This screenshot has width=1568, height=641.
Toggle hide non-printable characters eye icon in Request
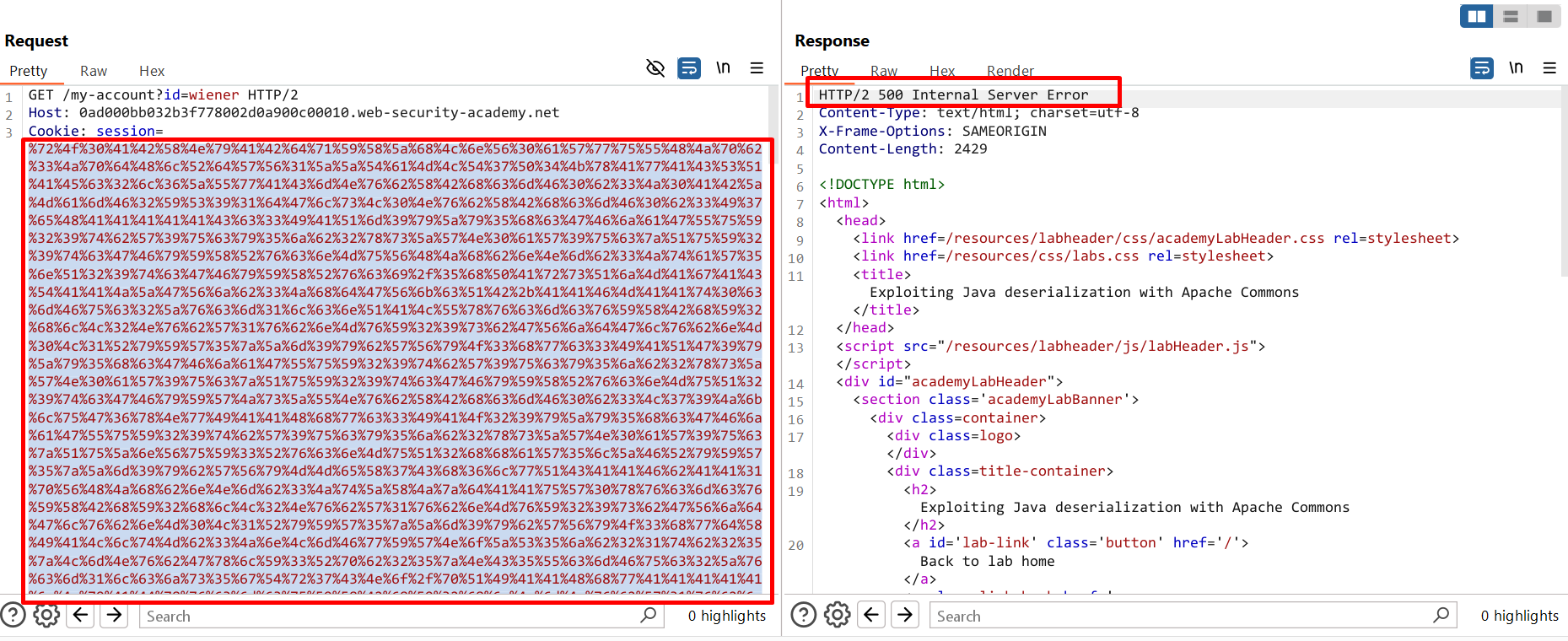[655, 68]
